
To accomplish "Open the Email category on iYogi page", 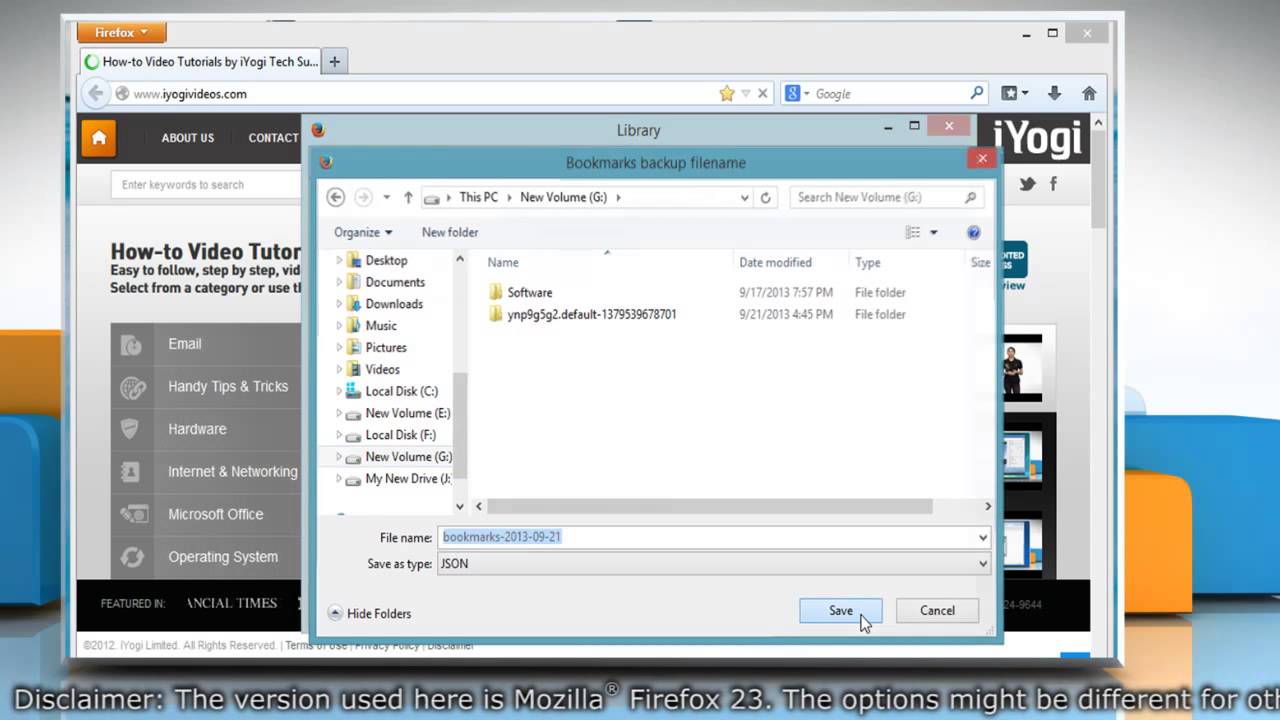I will click(x=185, y=343).
